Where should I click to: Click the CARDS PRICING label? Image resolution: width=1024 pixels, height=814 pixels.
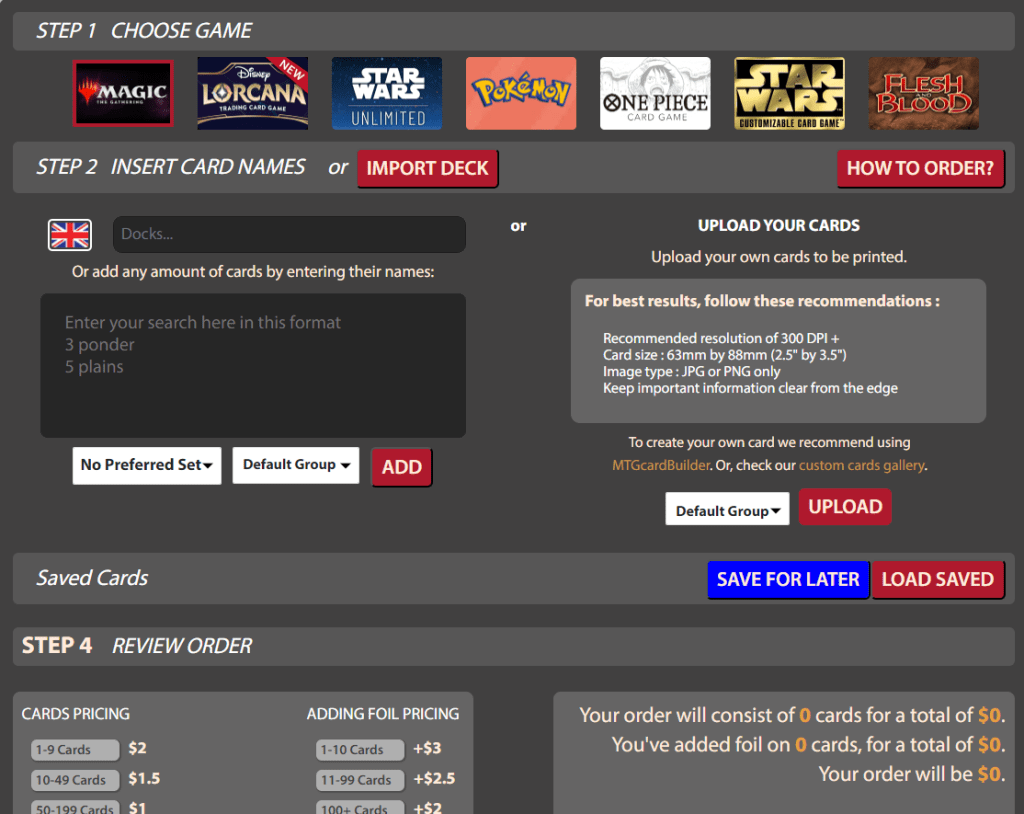point(76,714)
